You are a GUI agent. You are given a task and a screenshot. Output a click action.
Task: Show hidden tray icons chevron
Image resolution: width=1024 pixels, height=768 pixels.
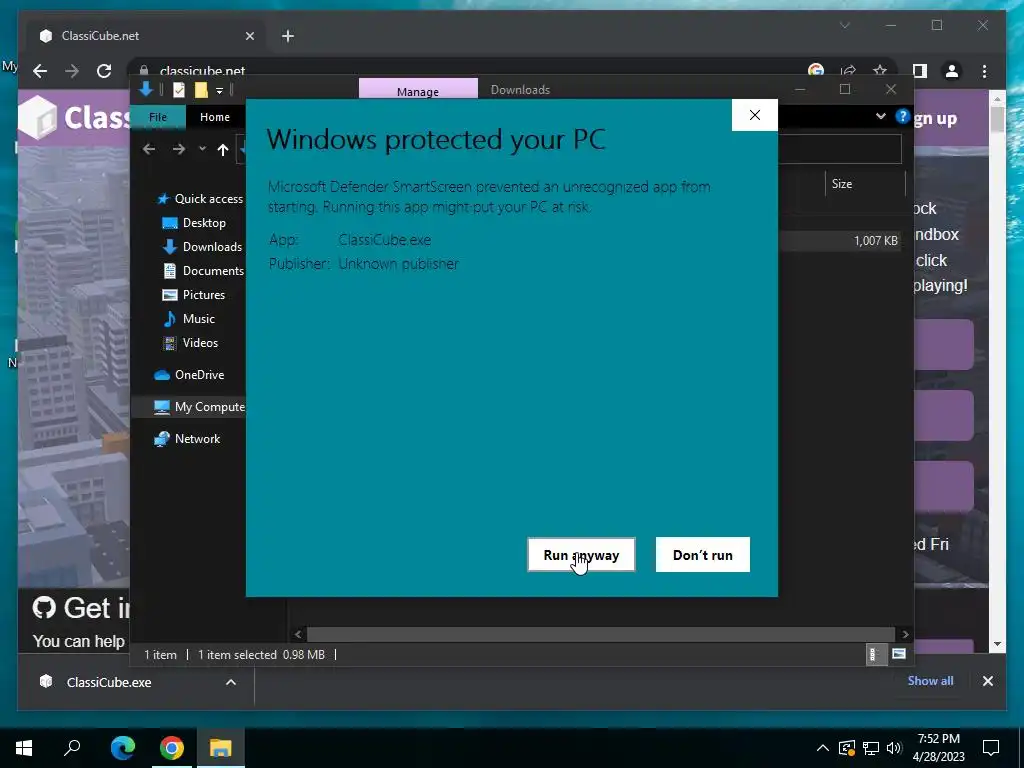[x=823, y=748]
